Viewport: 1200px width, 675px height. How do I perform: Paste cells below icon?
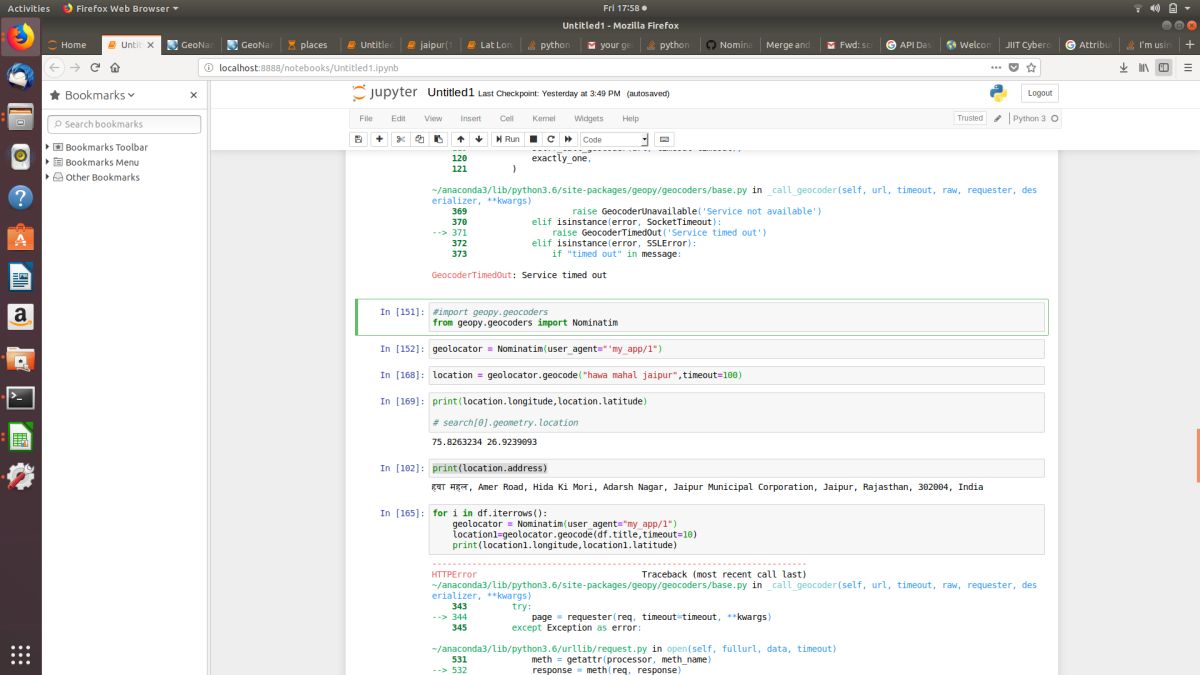438,139
